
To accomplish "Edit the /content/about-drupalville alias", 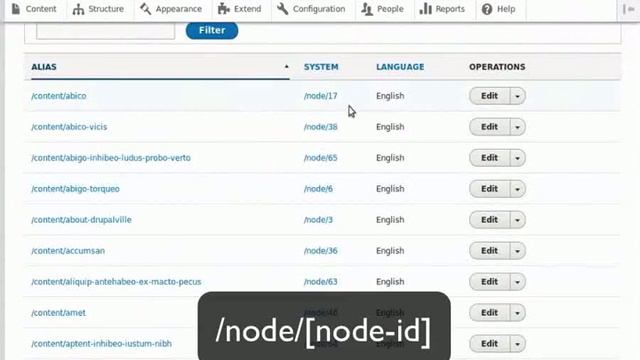I will point(489,220).
